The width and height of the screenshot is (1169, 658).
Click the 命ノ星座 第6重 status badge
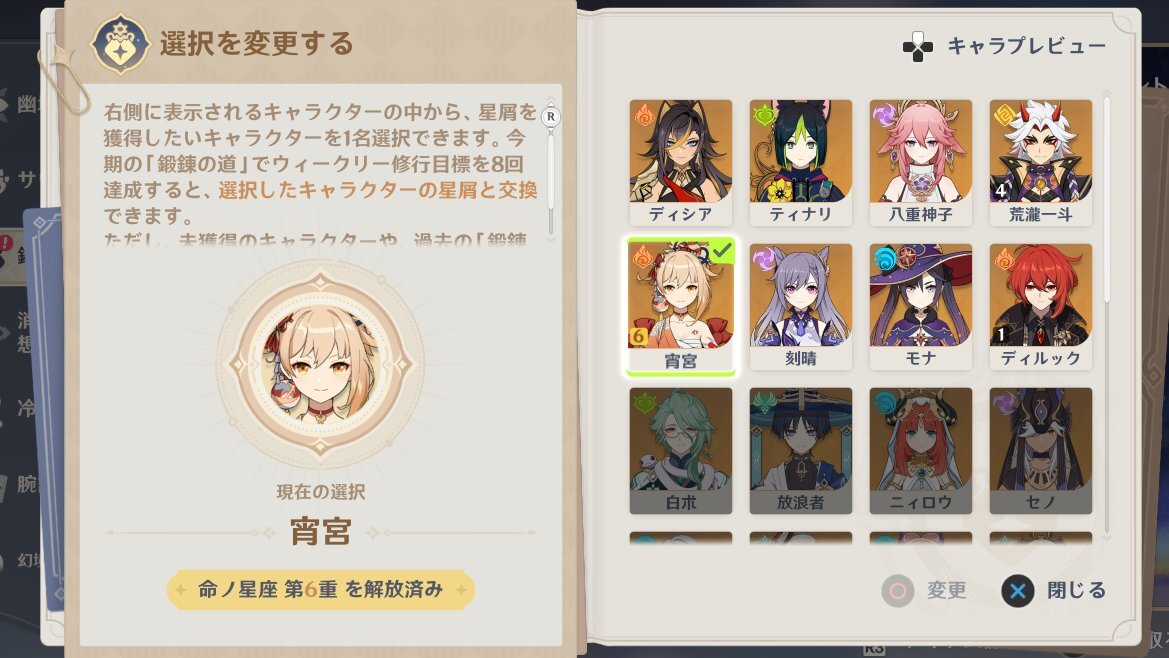coord(321,589)
